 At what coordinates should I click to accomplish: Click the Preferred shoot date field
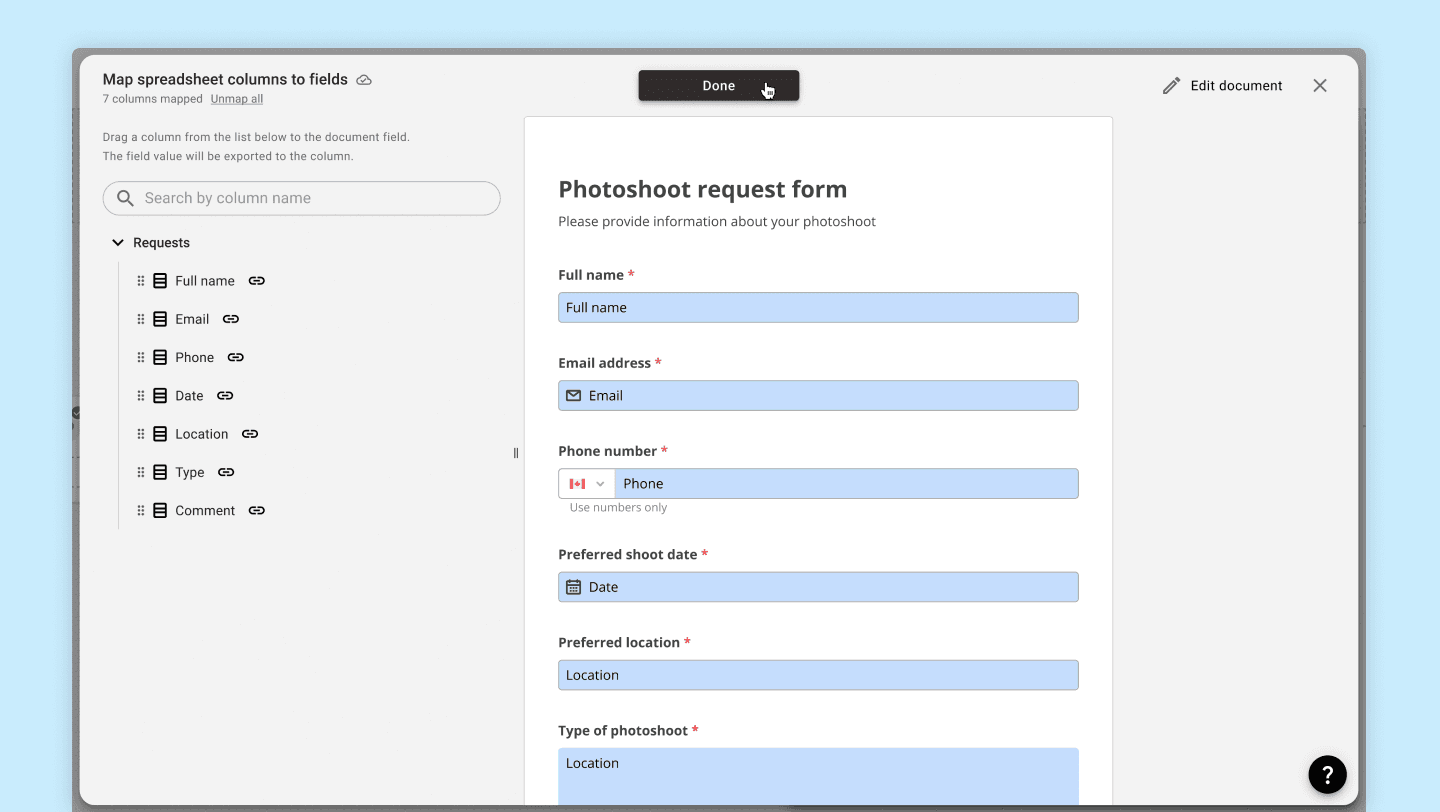818,587
